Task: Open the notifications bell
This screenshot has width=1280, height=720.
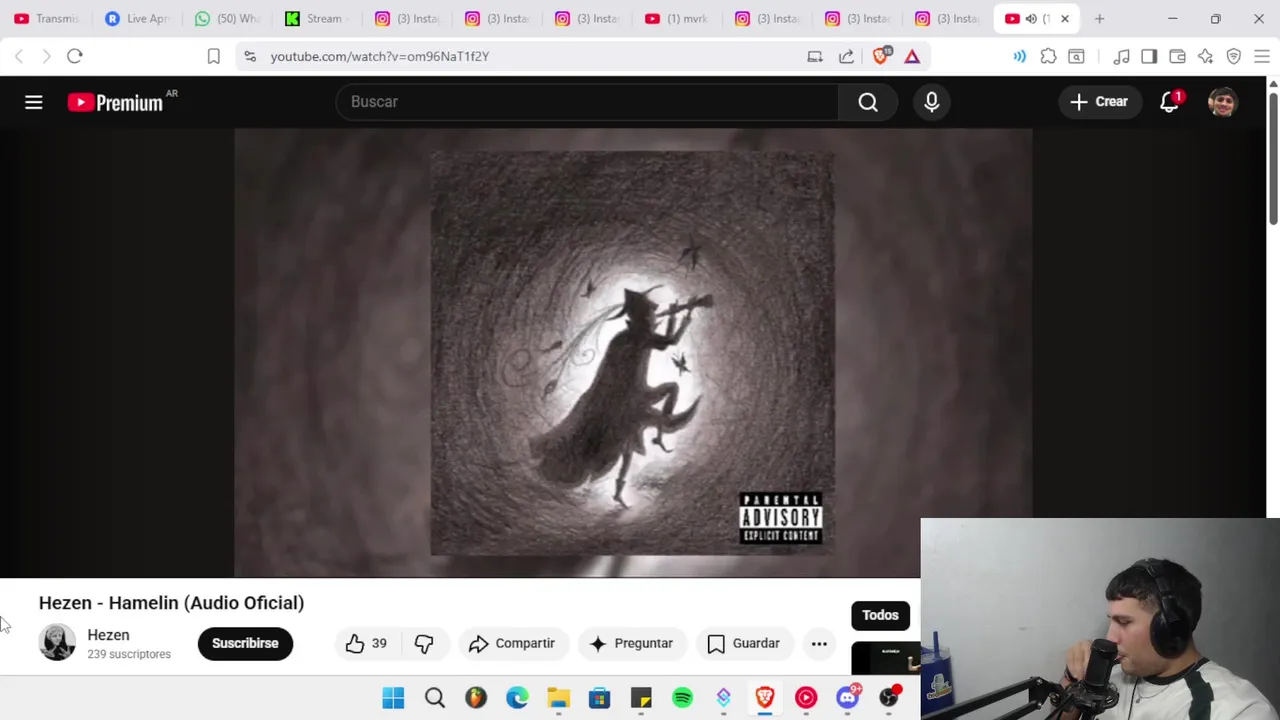Action: click(x=1169, y=102)
